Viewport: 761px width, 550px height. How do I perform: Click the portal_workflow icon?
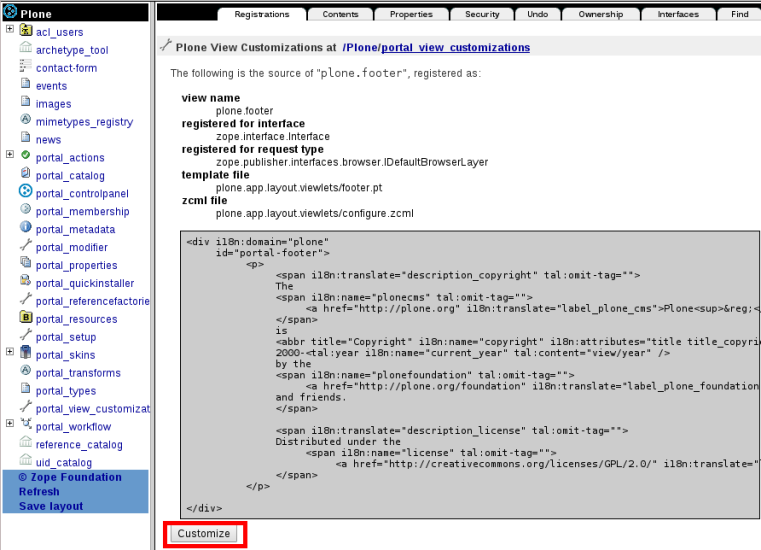pyautogui.click(x=26, y=426)
